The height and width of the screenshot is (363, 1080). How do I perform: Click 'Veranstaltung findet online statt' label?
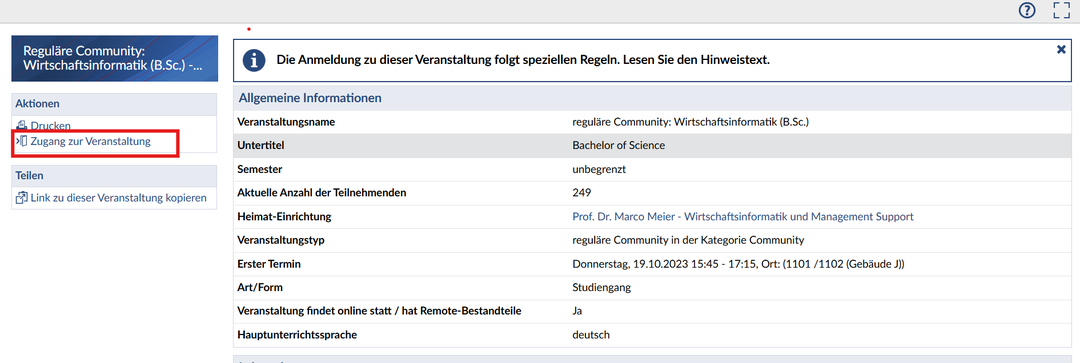[x=379, y=311]
